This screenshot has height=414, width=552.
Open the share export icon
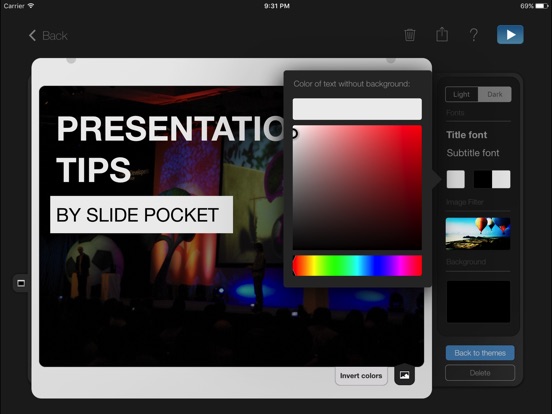click(x=442, y=34)
